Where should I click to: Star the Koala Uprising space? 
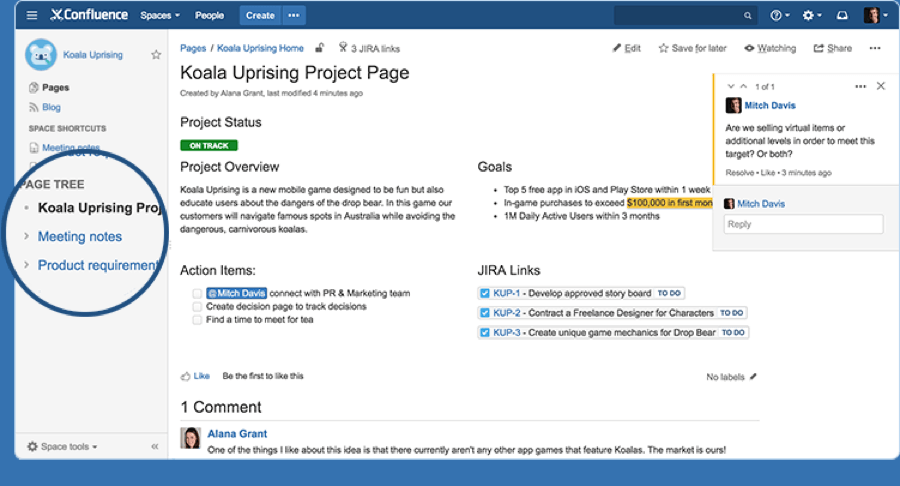(156, 55)
